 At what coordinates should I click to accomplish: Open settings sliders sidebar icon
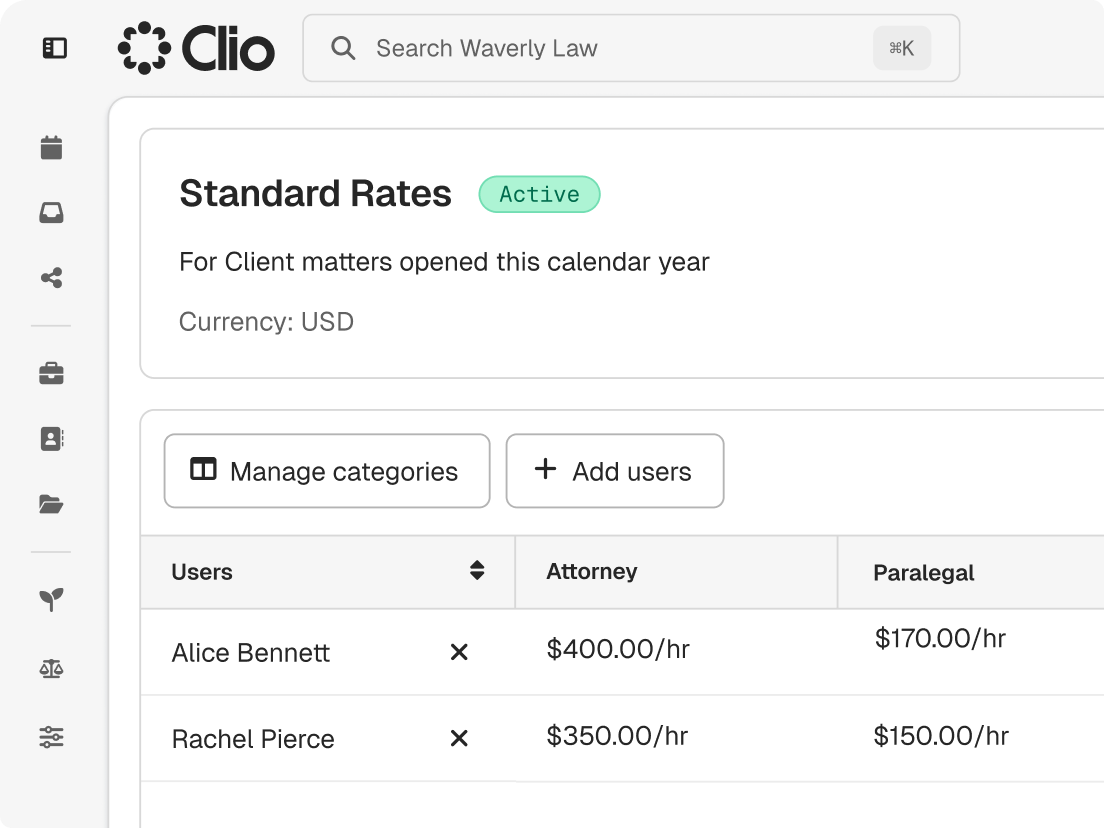(51, 737)
